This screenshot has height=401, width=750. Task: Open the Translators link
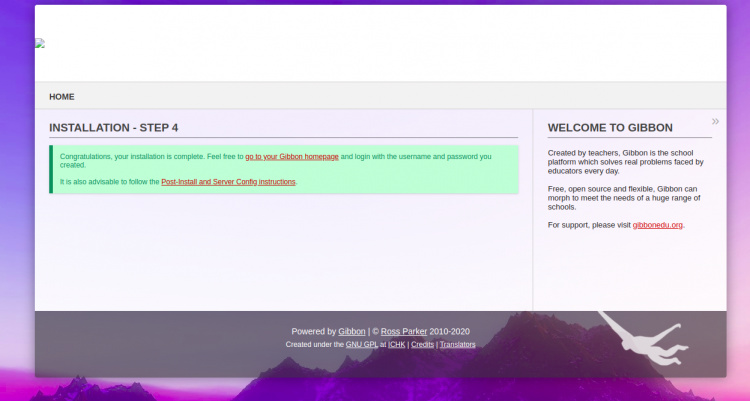458,344
